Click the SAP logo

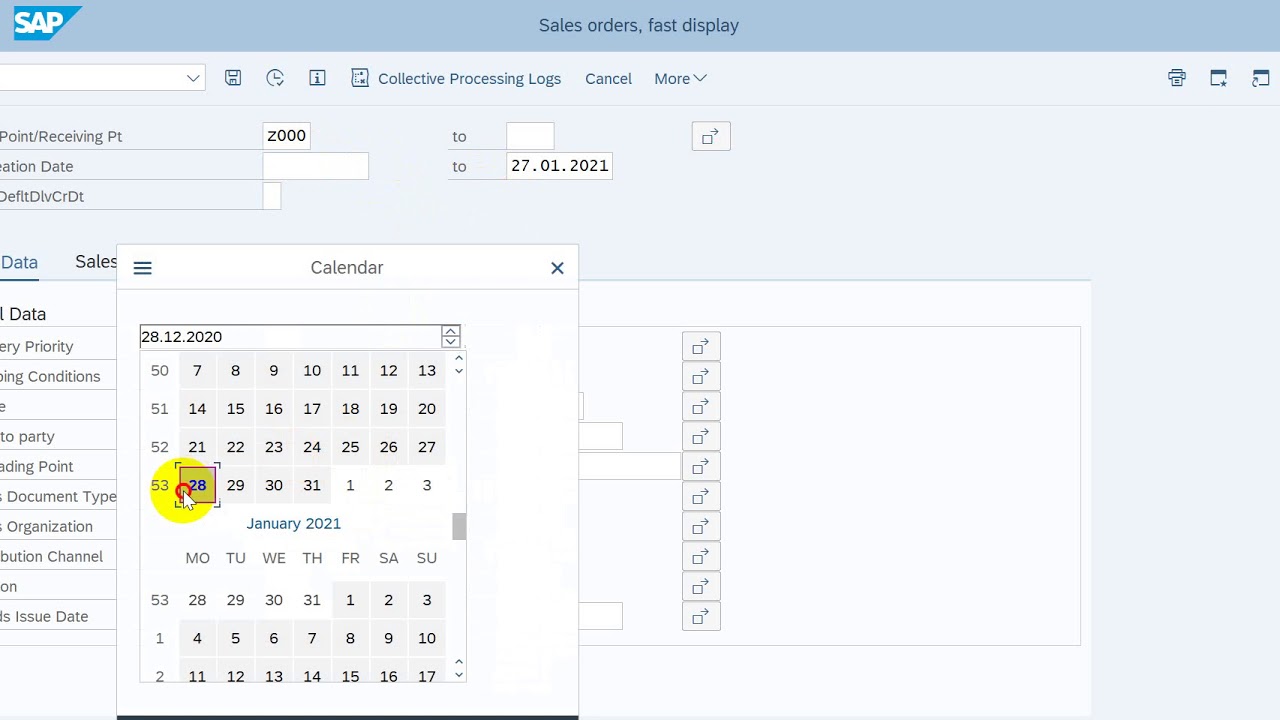point(47,22)
